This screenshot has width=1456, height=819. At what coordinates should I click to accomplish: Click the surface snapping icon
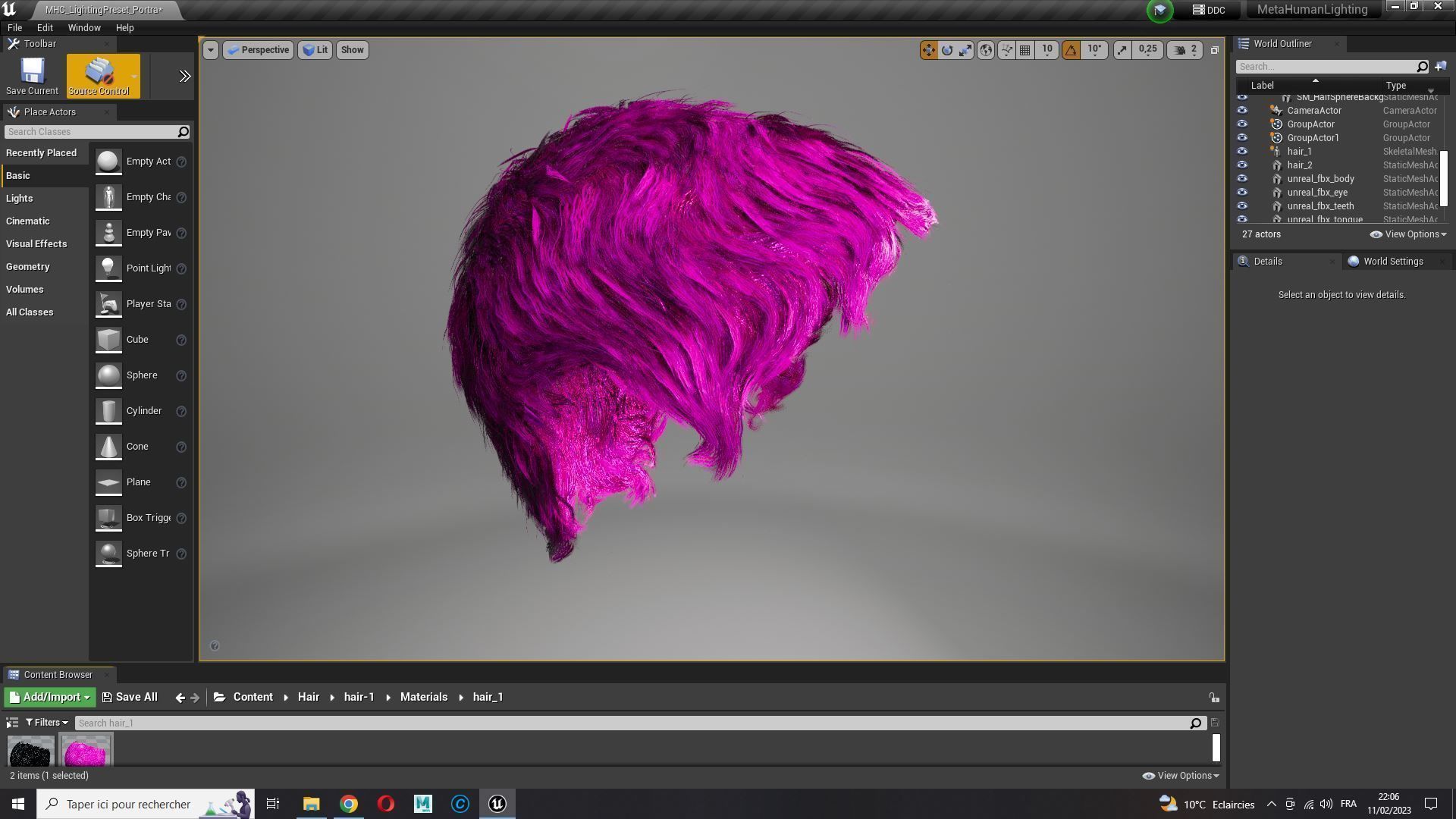[x=1006, y=50]
